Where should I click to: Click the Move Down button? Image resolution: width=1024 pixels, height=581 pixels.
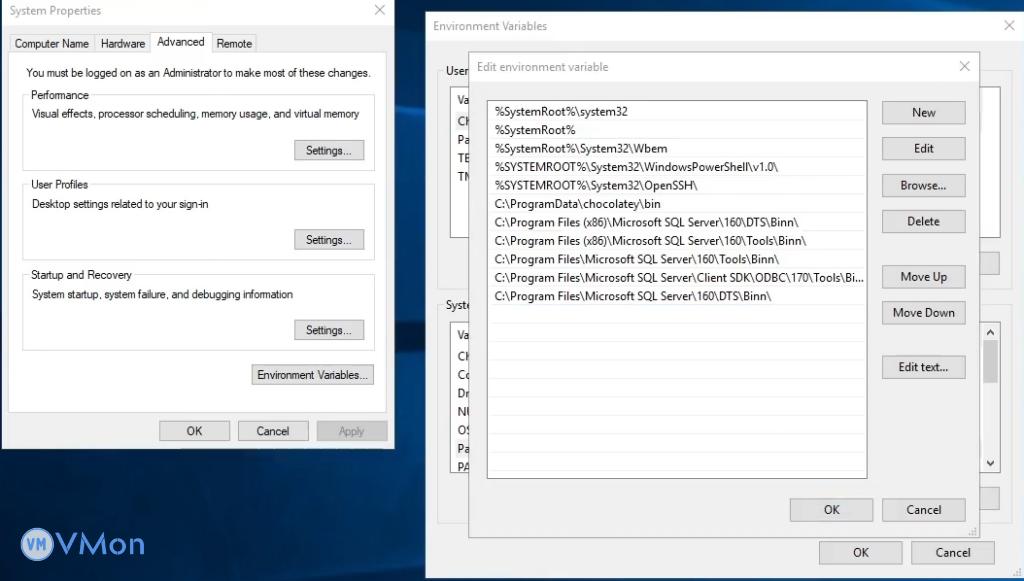(923, 313)
